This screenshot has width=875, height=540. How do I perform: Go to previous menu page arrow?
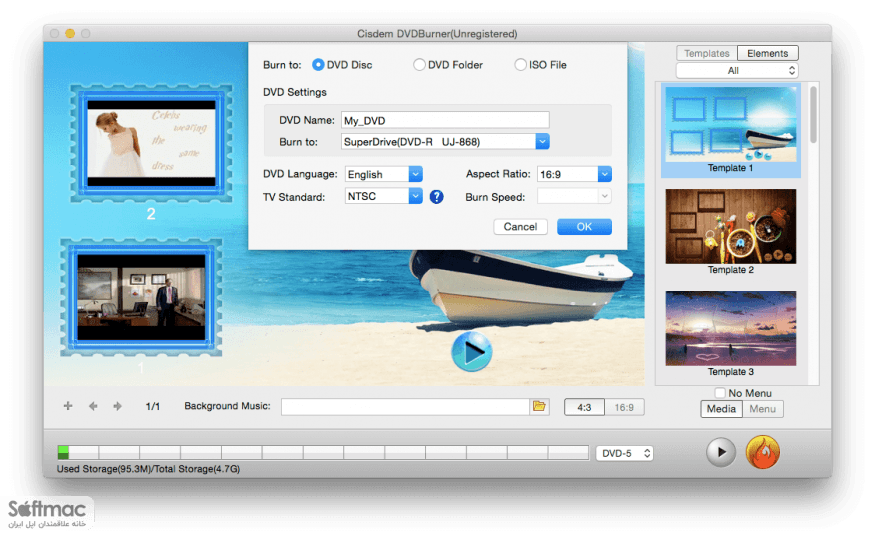pos(93,406)
